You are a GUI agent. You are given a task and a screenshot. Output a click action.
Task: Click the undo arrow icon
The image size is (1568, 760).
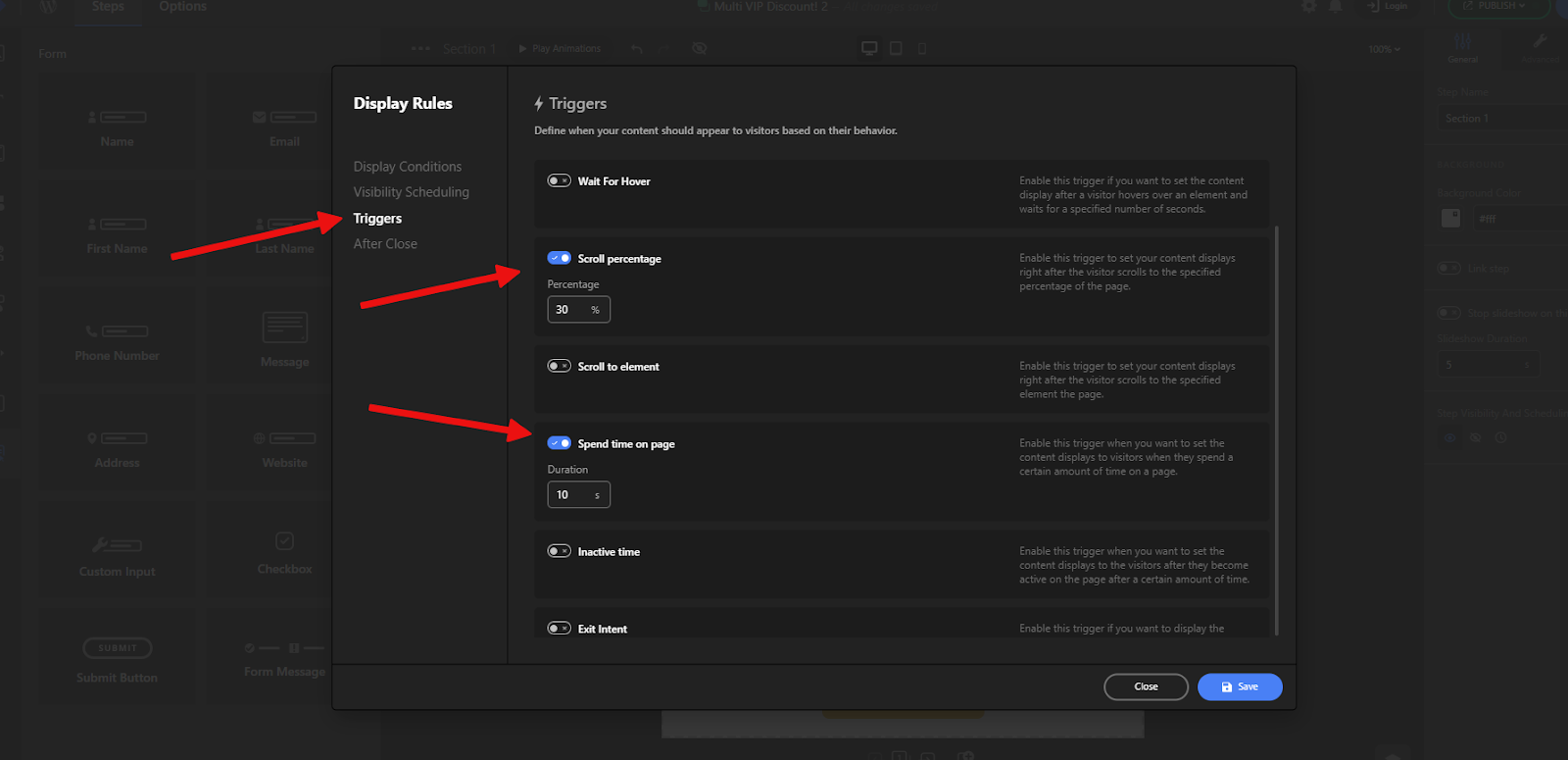click(637, 48)
